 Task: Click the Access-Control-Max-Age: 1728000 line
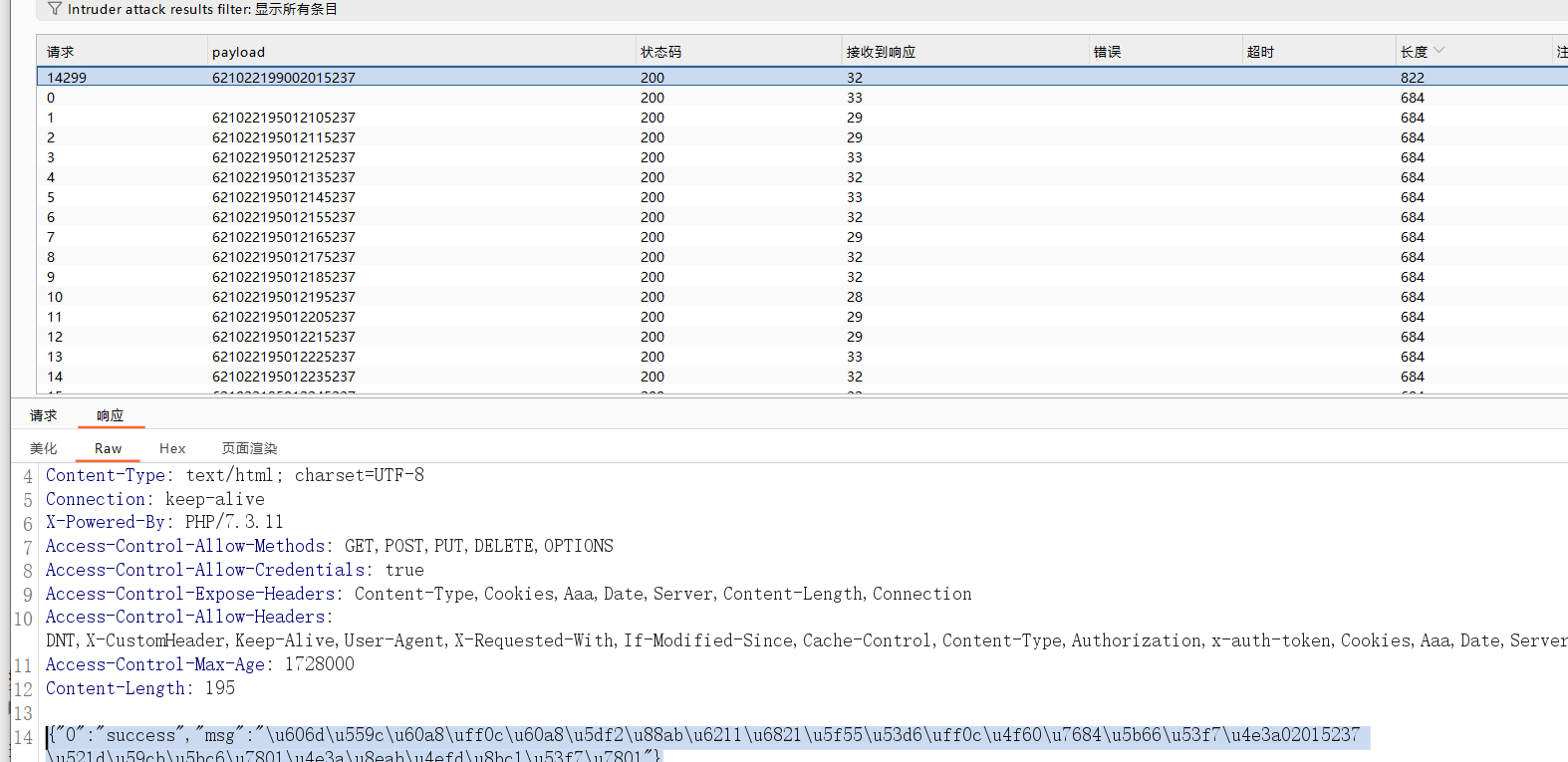click(200, 664)
